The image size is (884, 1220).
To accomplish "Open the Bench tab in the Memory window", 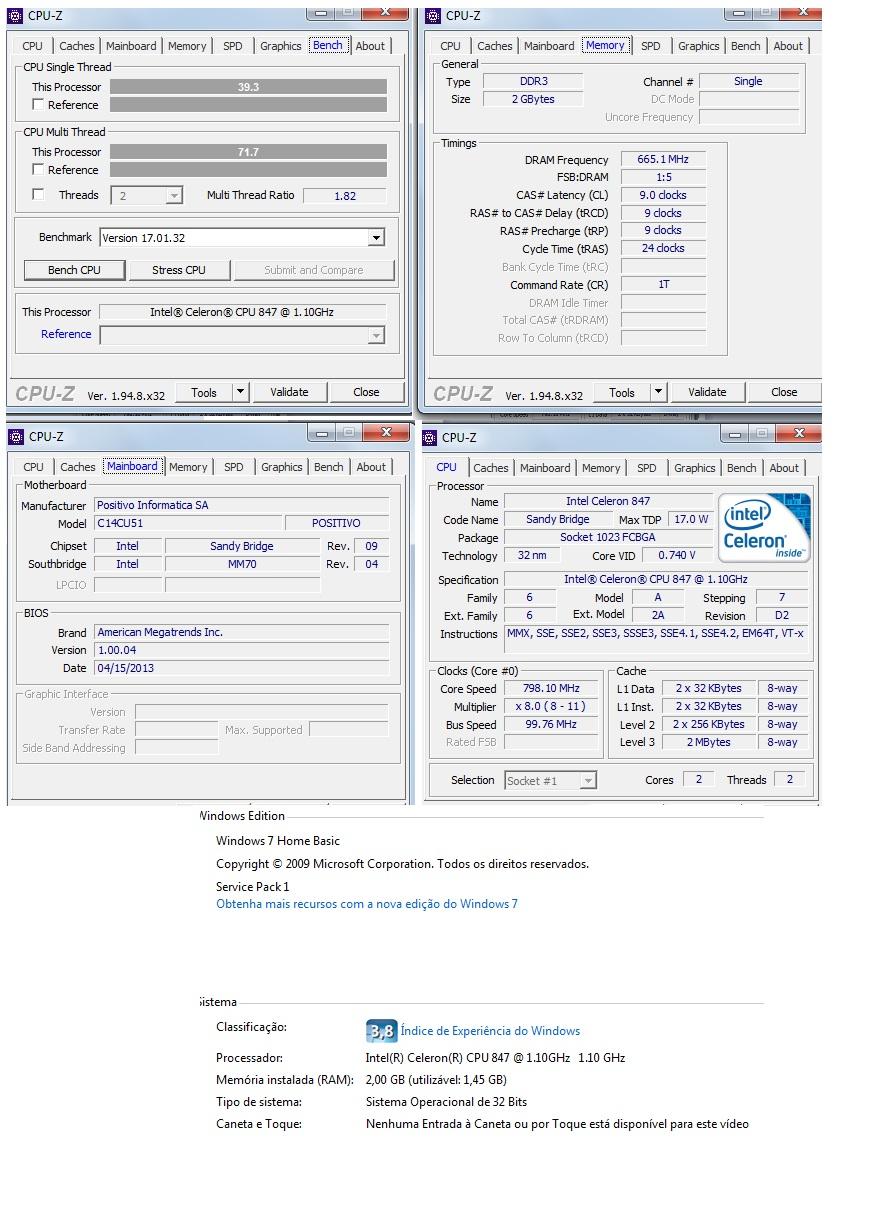I will [746, 46].
